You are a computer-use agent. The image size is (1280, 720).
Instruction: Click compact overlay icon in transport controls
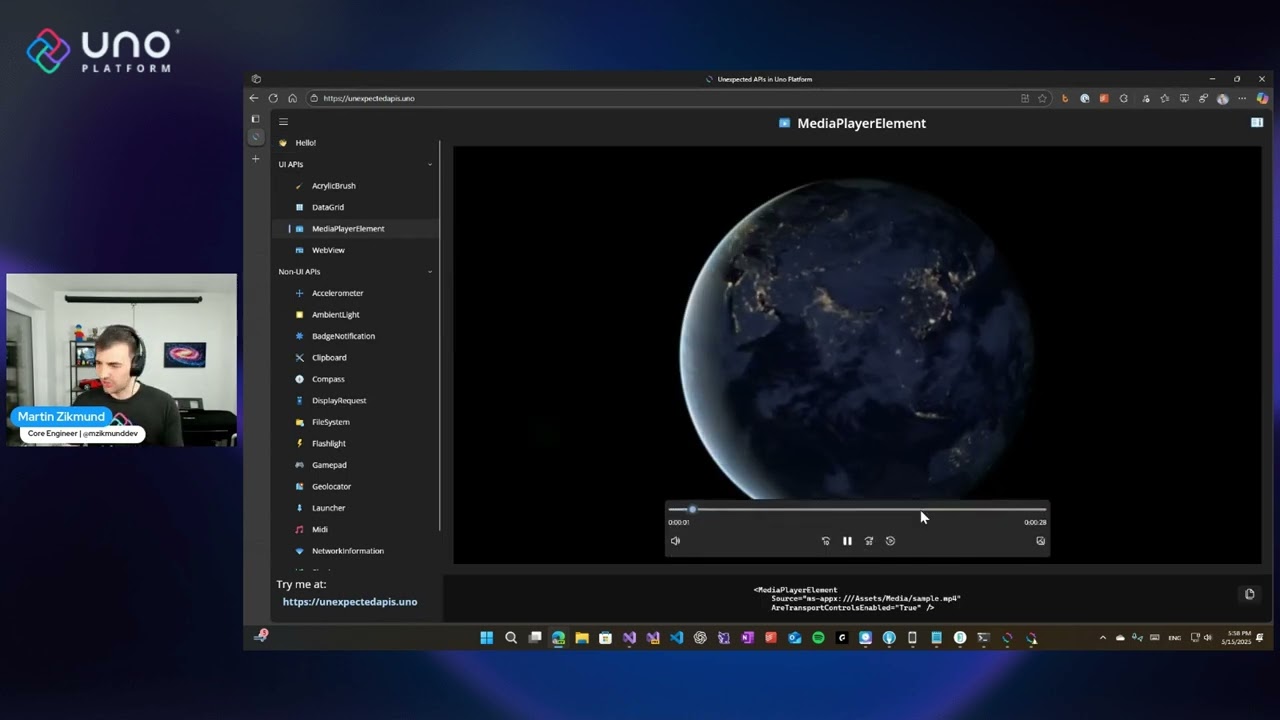[x=1040, y=541]
